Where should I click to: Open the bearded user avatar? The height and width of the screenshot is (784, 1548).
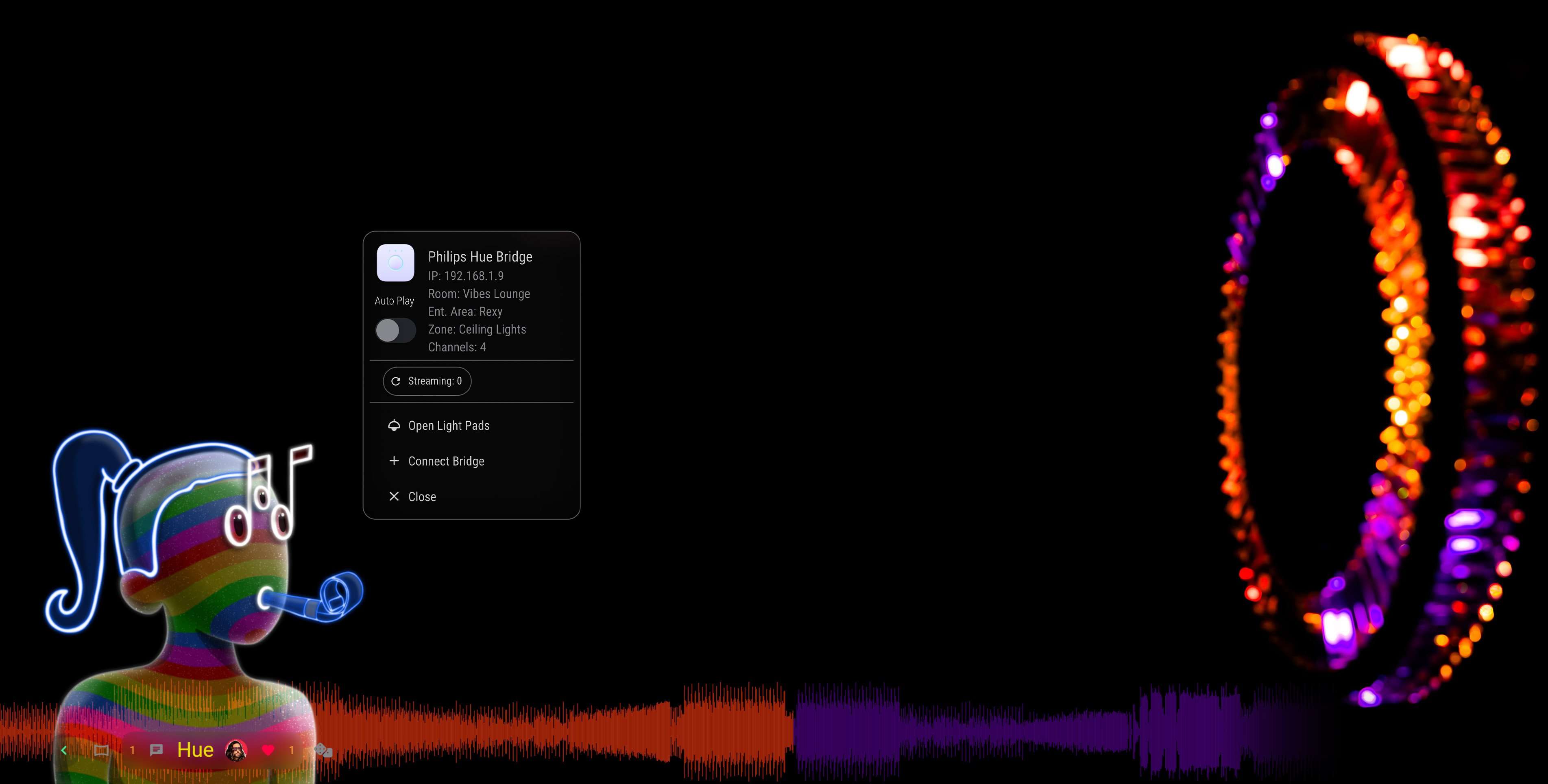(236, 750)
